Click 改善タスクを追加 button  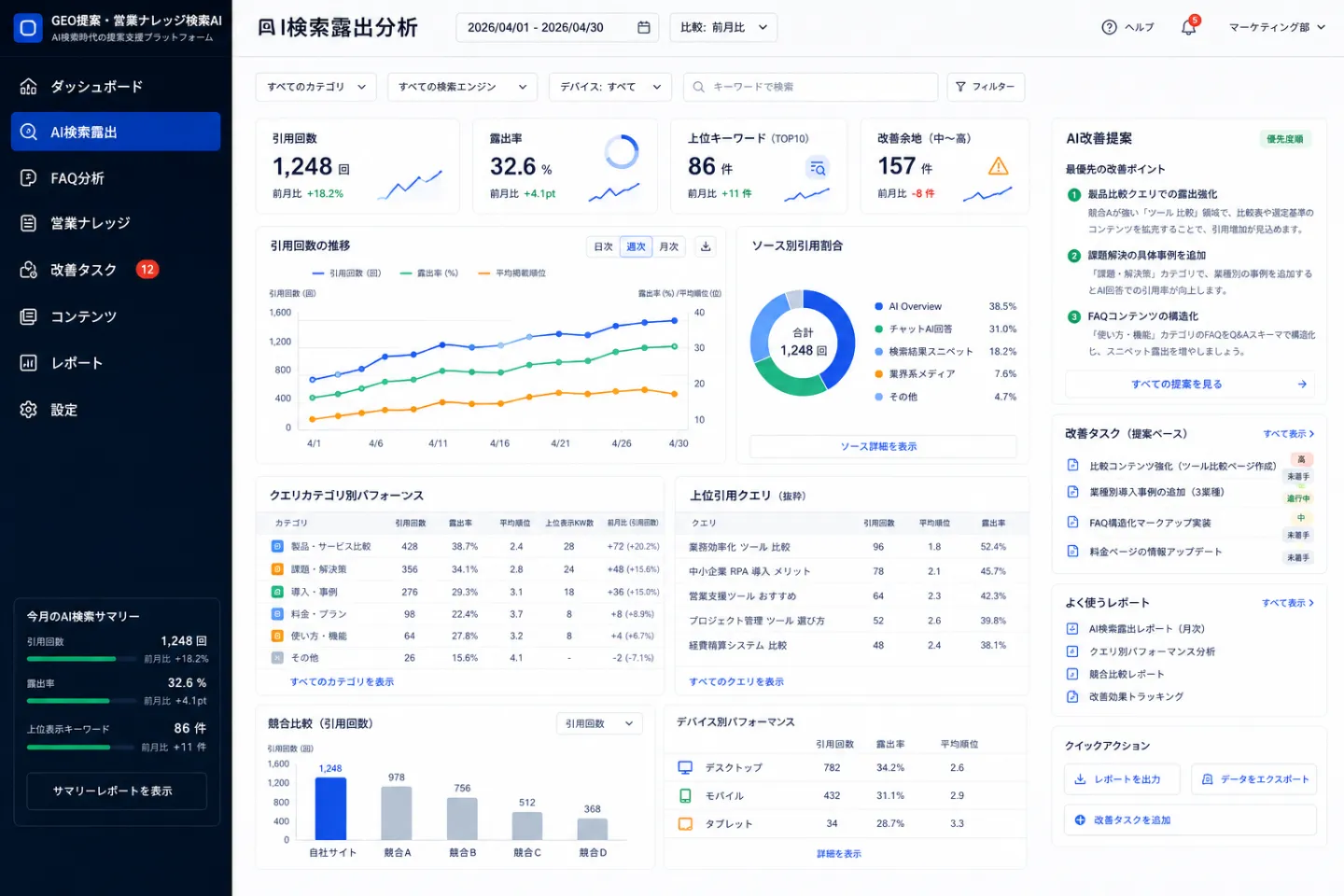(x=1190, y=820)
